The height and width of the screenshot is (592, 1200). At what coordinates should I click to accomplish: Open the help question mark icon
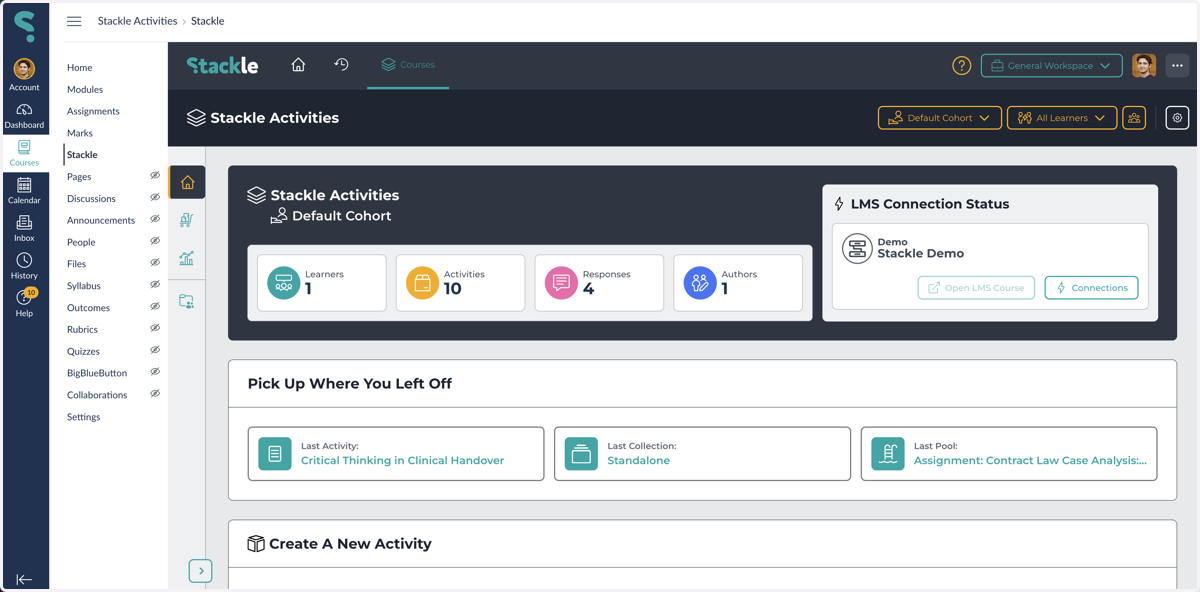point(961,66)
